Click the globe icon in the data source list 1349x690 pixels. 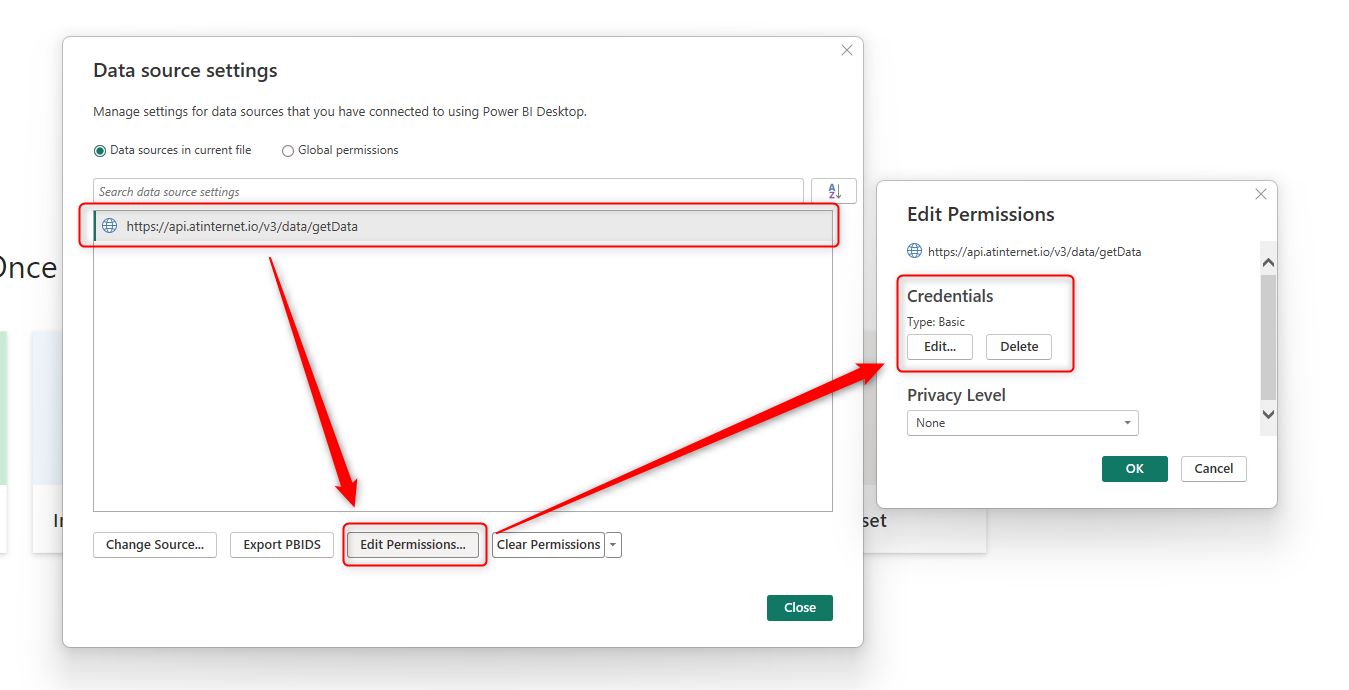click(x=110, y=226)
